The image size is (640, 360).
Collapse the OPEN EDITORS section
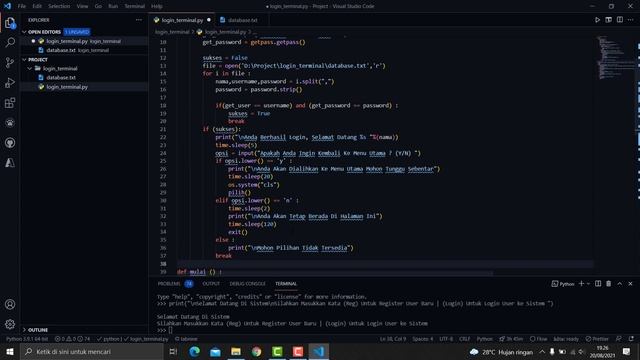[24, 32]
